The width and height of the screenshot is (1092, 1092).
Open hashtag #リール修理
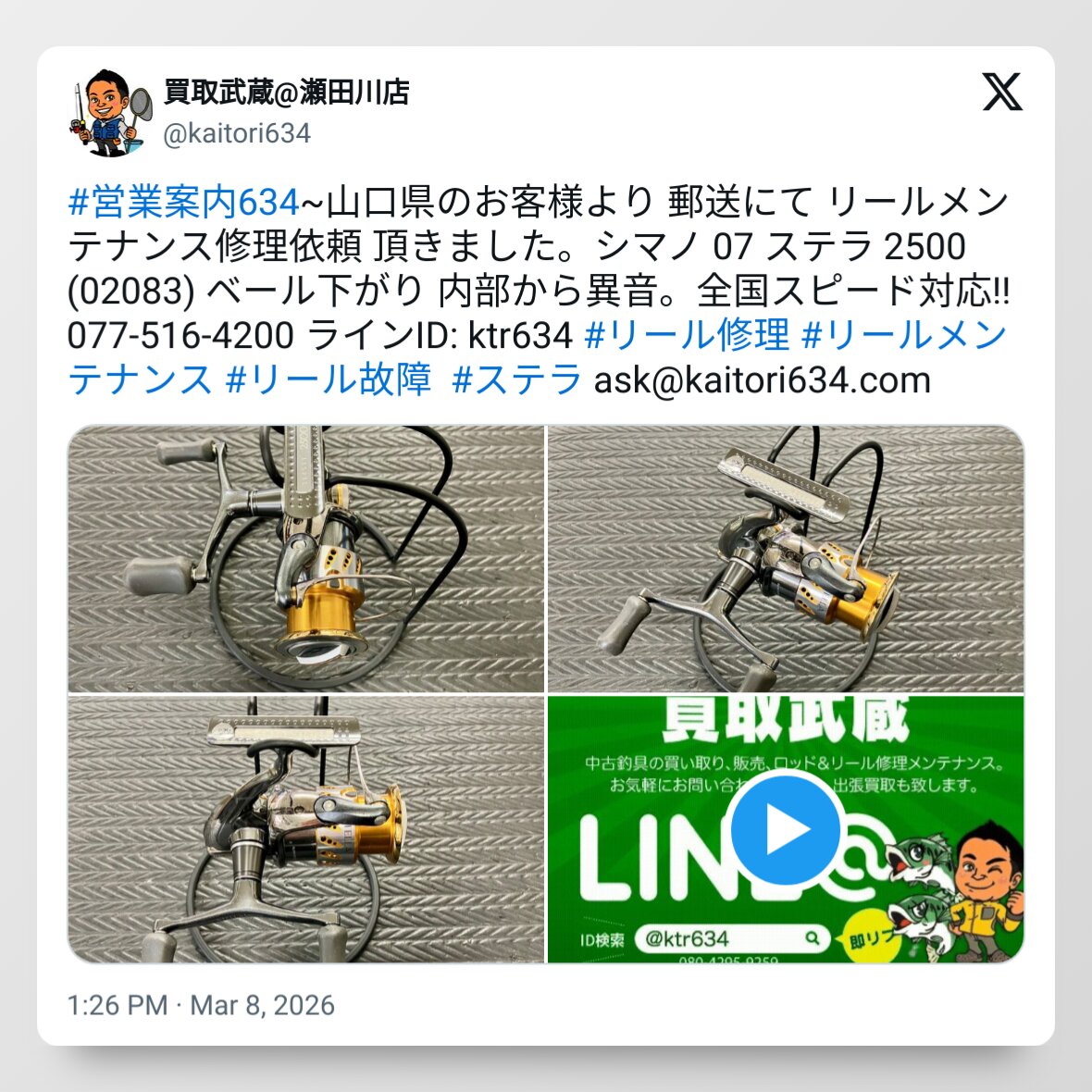[x=688, y=335]
